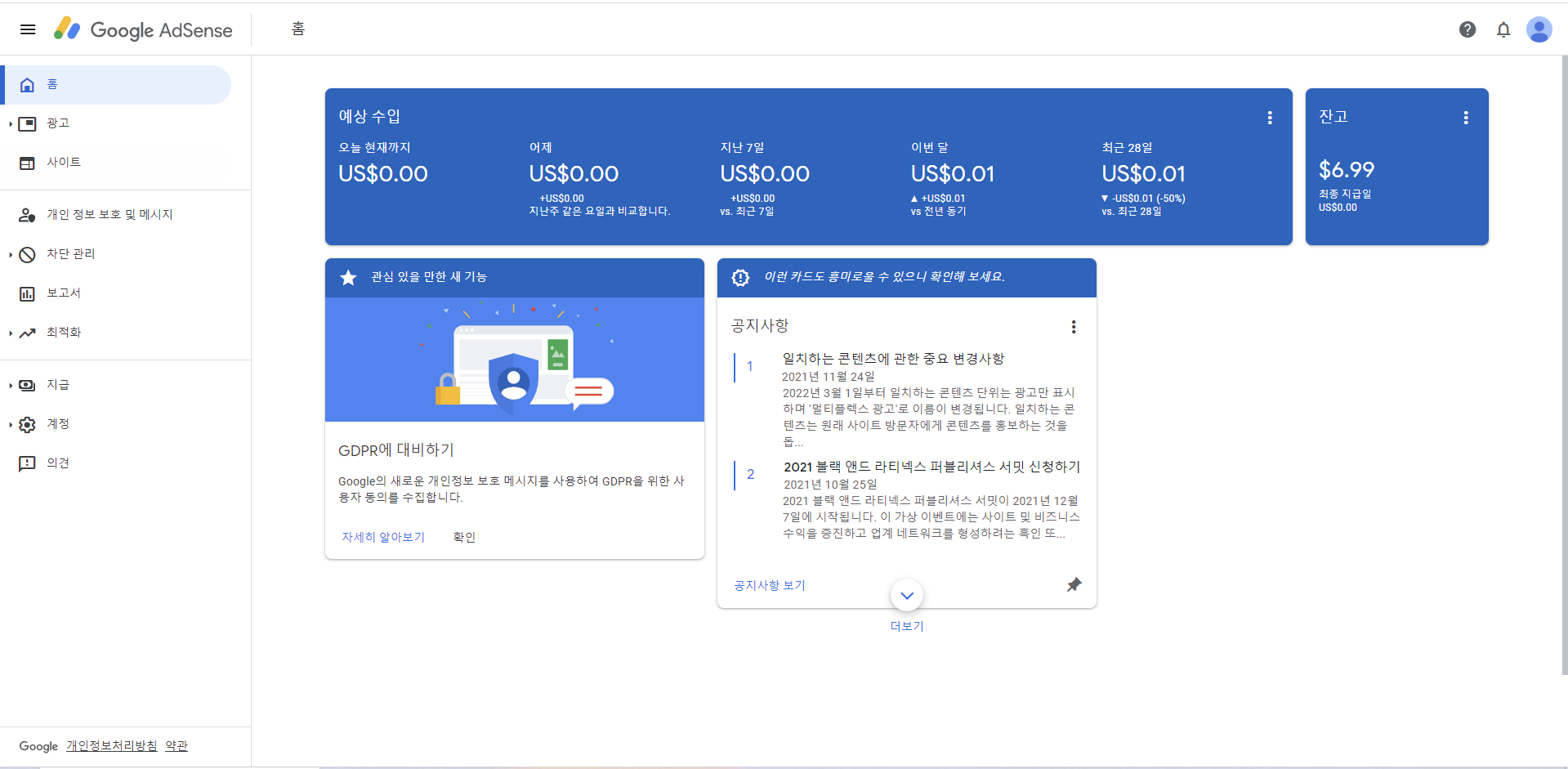The image size is (1568, 769).
Task: Click 공지사항 보기 link
Action: [770, 585]
